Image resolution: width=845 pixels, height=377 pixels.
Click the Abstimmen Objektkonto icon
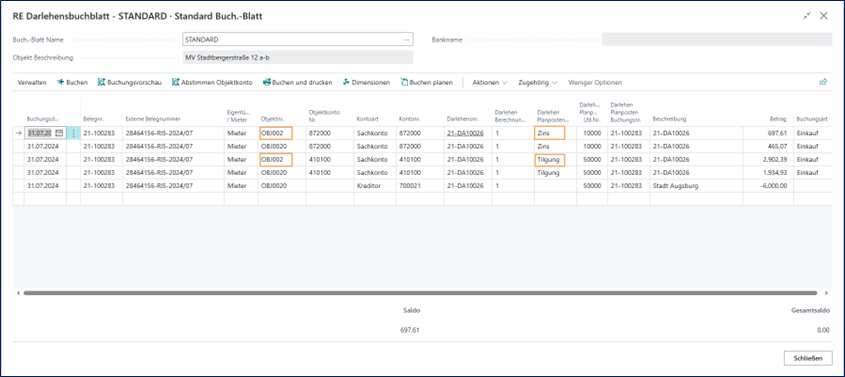[x=175, y=82]
